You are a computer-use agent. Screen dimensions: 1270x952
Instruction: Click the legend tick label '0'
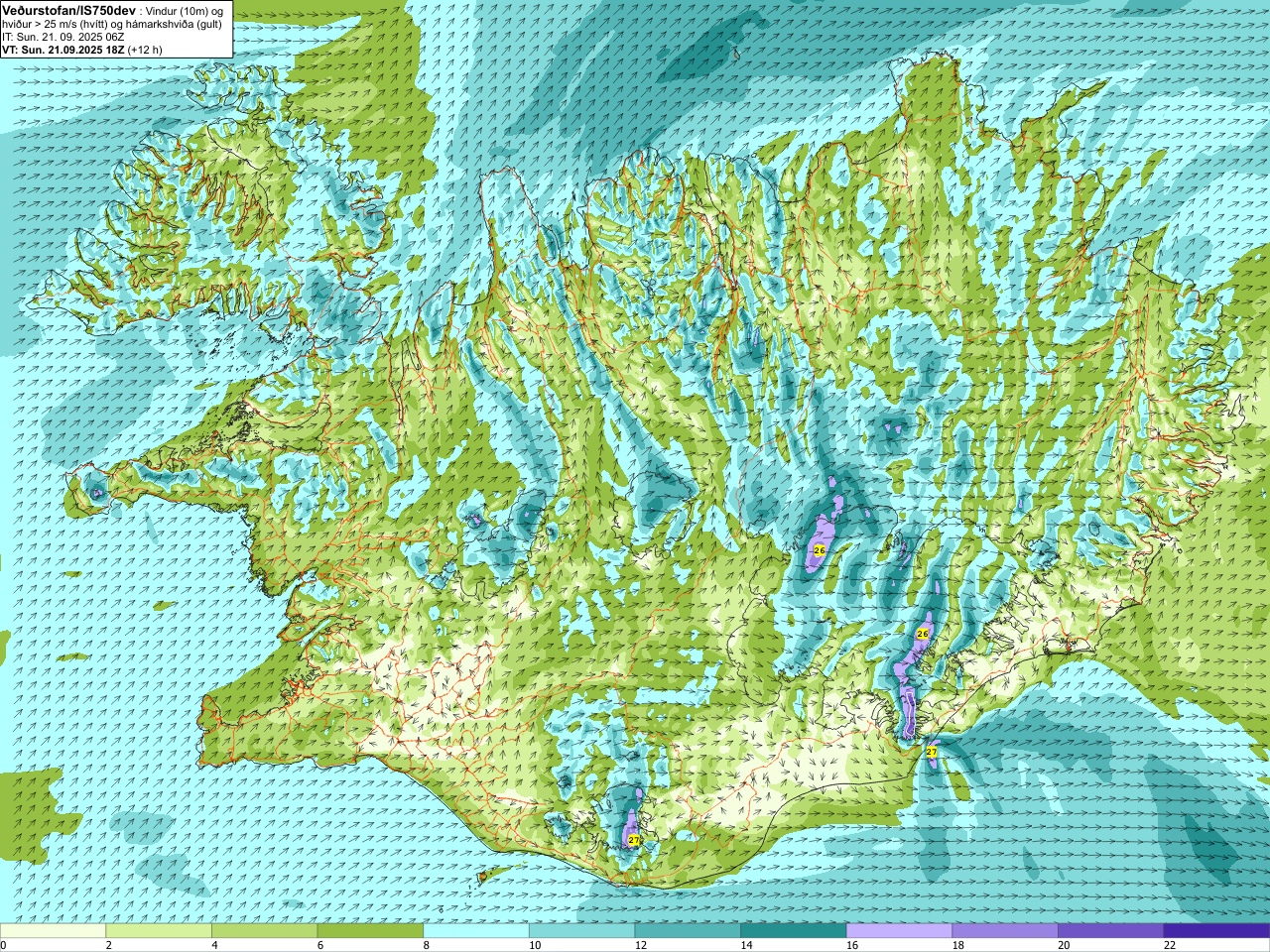3,945
